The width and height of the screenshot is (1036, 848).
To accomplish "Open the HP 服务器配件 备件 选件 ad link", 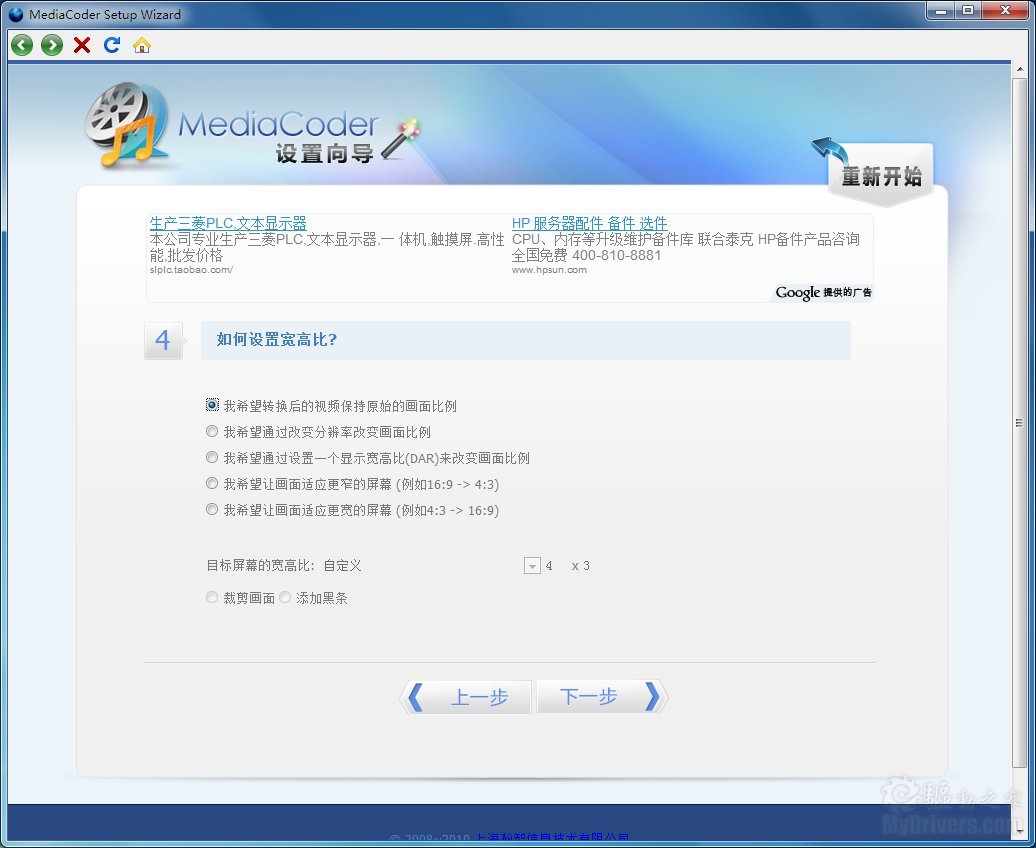I will (589, 223).
